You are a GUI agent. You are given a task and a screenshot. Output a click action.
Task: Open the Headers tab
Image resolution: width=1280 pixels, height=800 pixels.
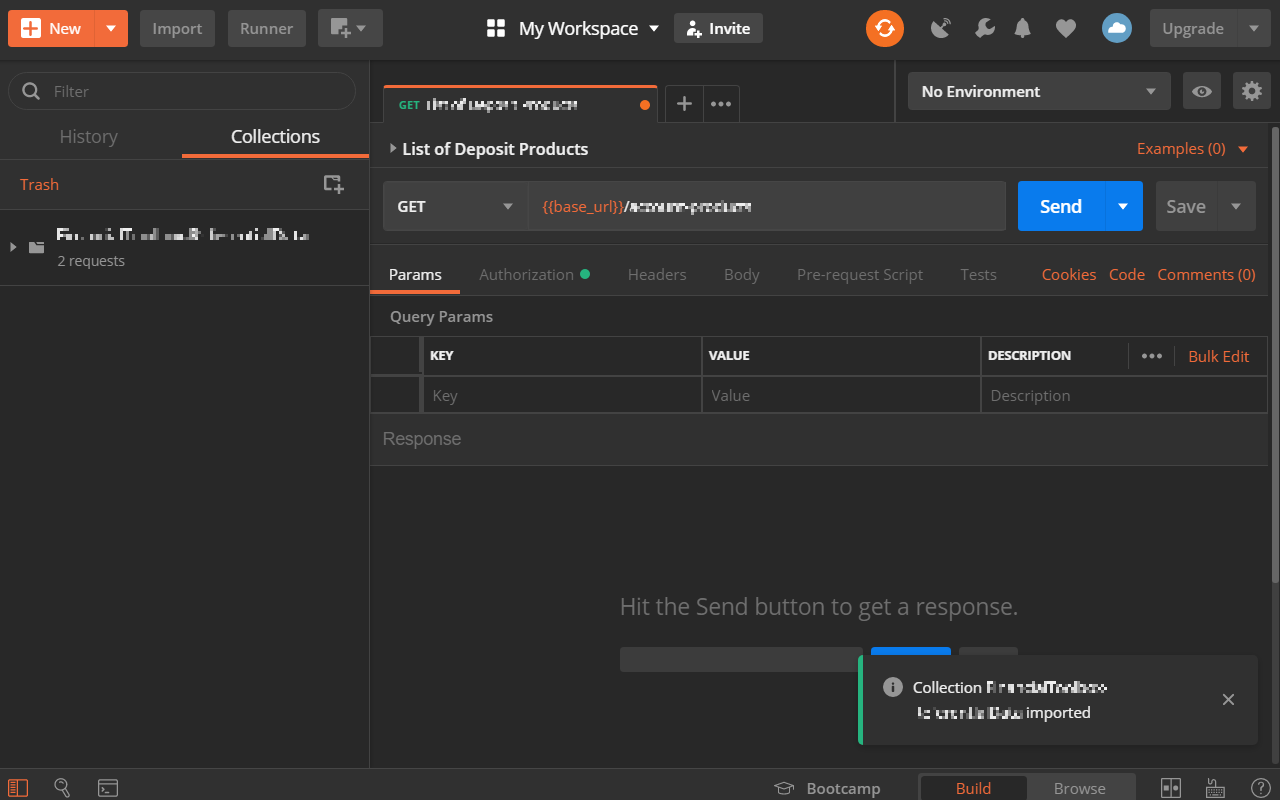click(x=657, y=274)
